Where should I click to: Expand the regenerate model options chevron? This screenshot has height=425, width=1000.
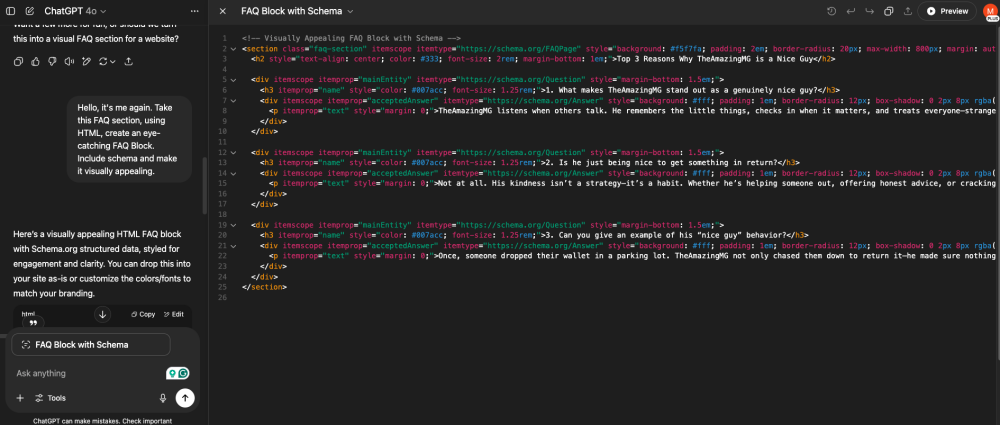pyautogui.click(x=112, y=61)
